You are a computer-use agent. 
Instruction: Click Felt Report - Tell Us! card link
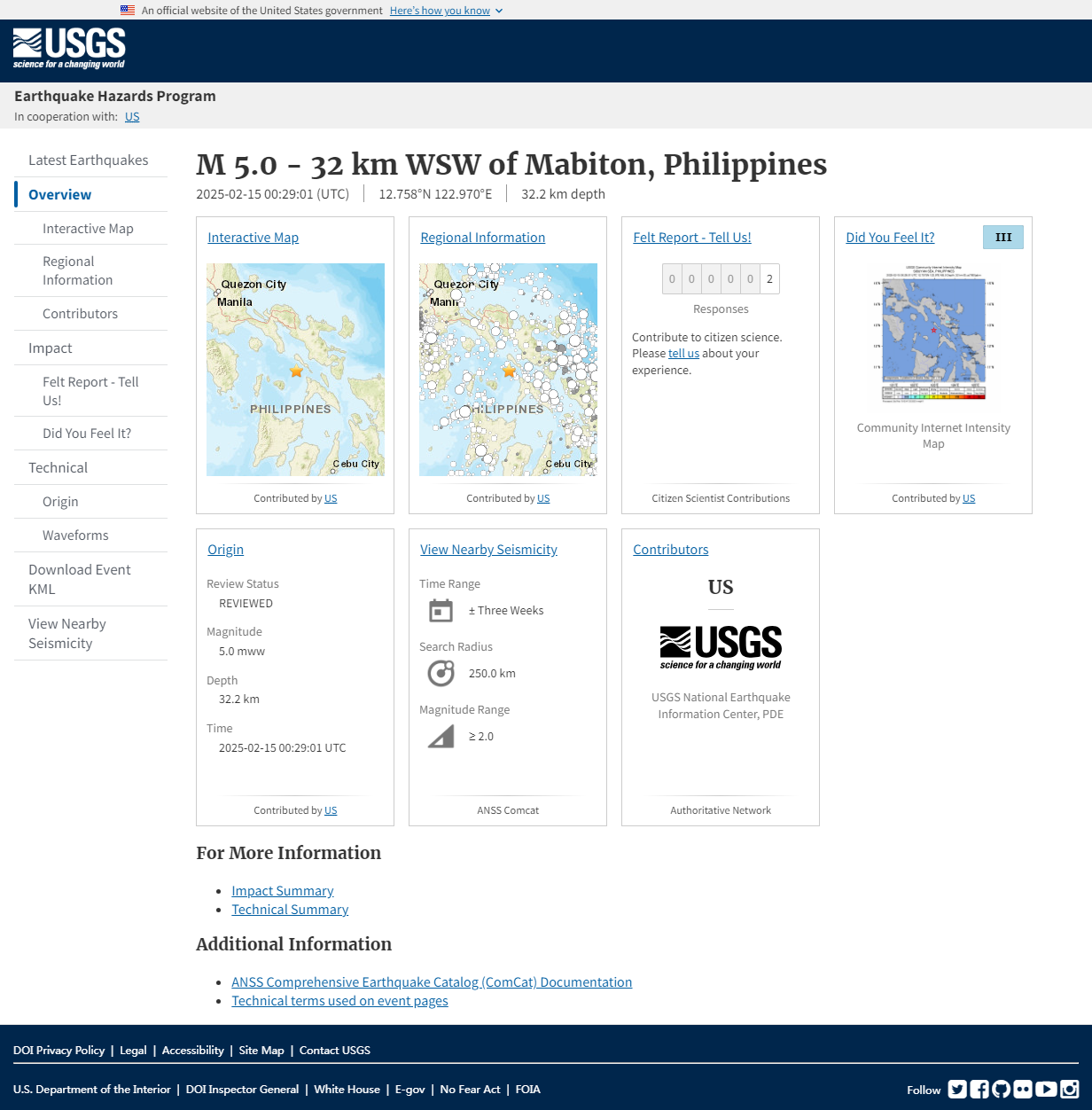(692, 238)
